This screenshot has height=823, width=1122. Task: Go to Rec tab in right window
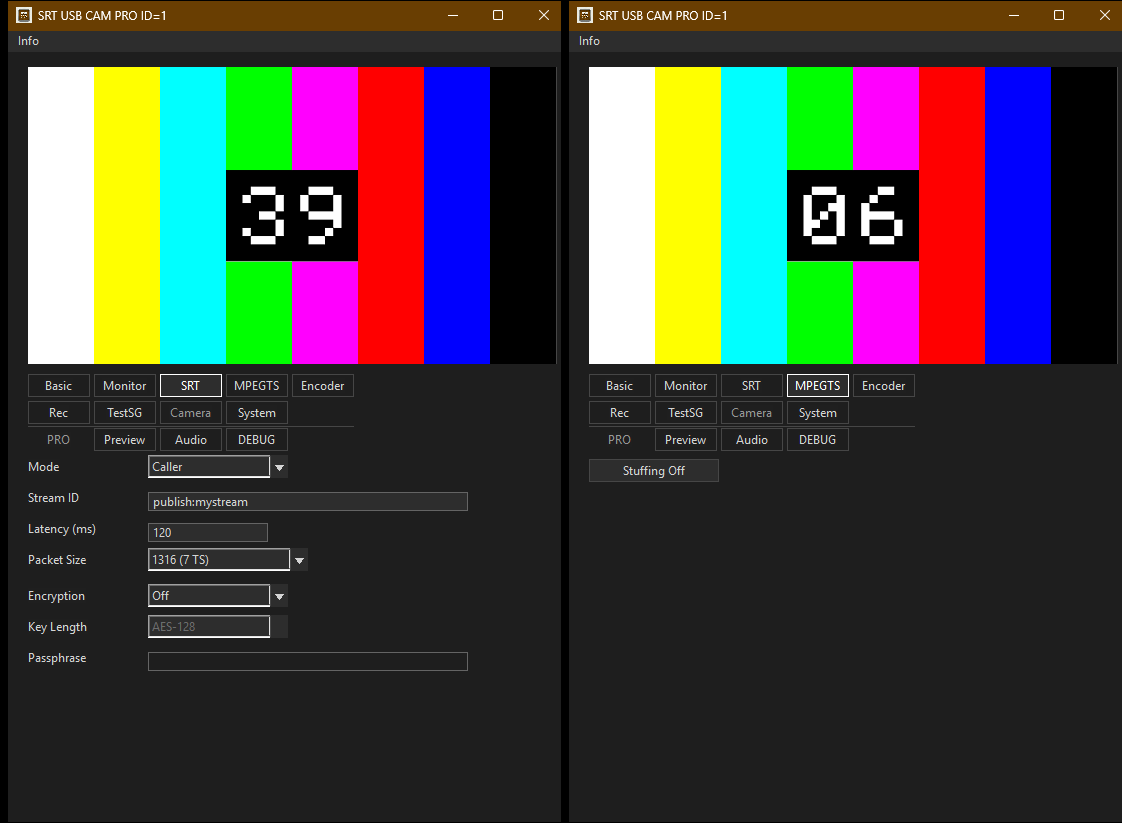click(x=620, y=413)
